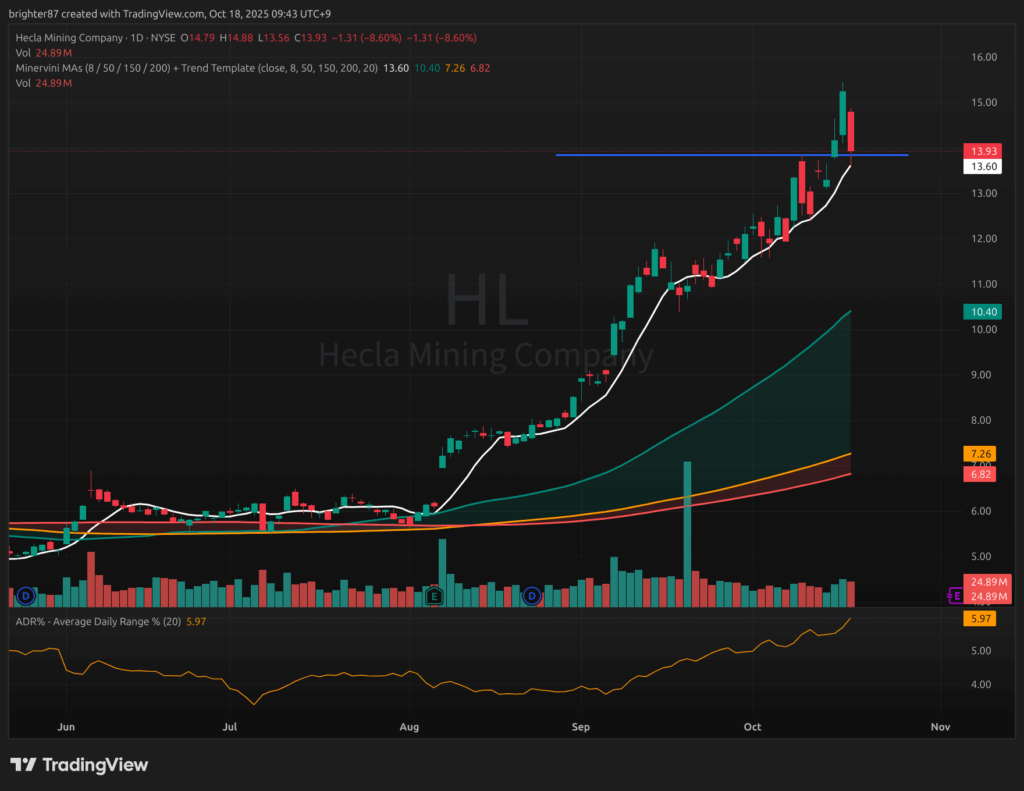The height and width of the screenshot is (791, 1024).
Task: Click the Nov label on time axis
Action: click(x=938, y=725)
